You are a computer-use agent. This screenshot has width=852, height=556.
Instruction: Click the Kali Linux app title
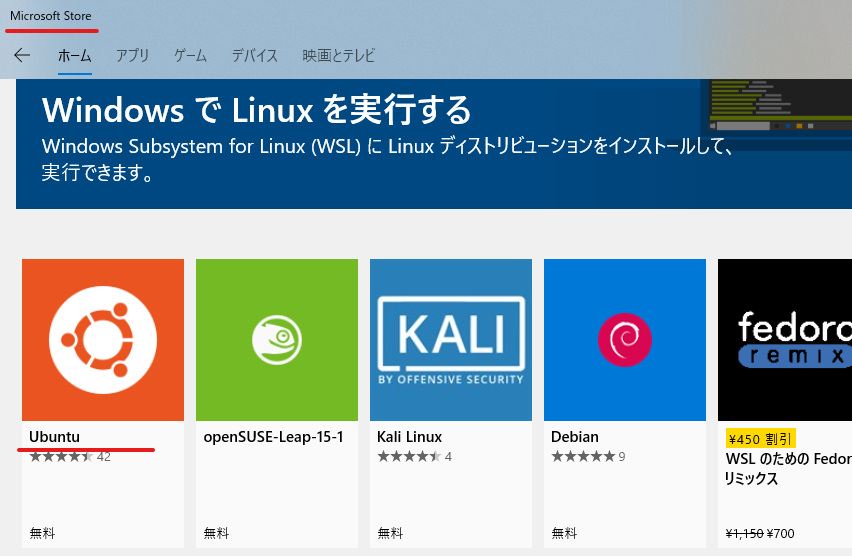click(409, 437)
